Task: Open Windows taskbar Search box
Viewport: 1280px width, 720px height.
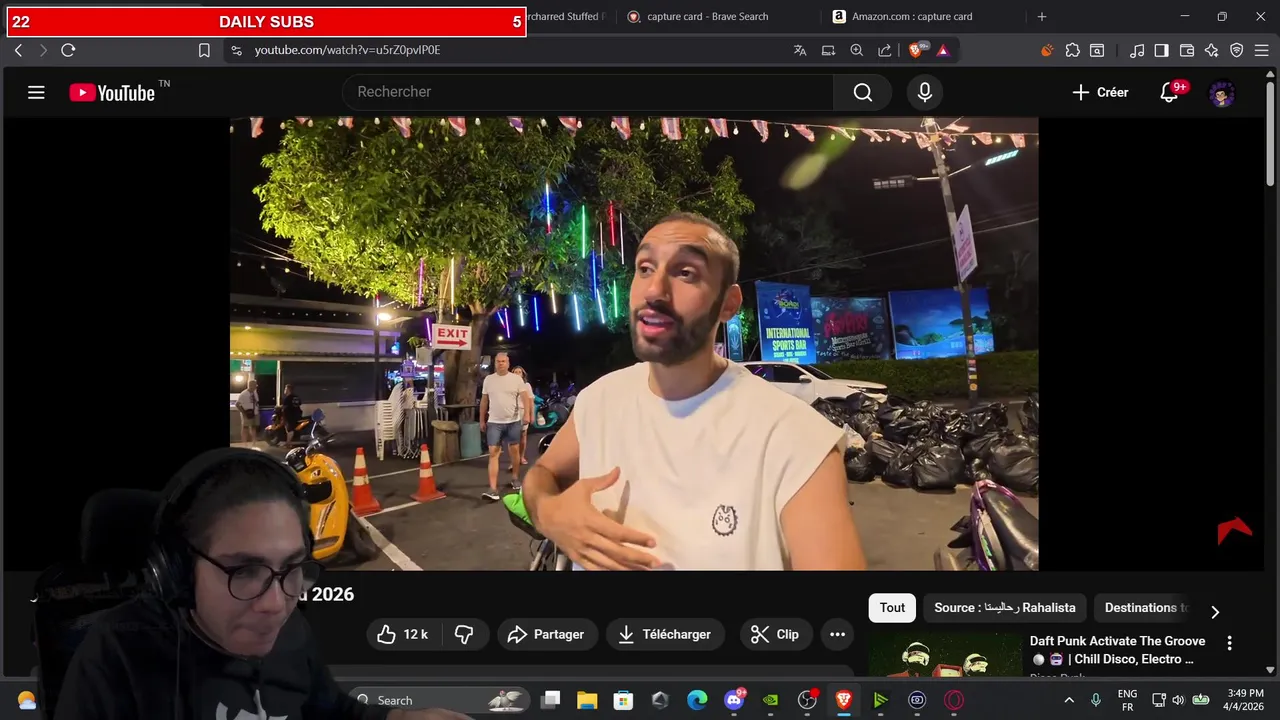Action: (440, 700)
